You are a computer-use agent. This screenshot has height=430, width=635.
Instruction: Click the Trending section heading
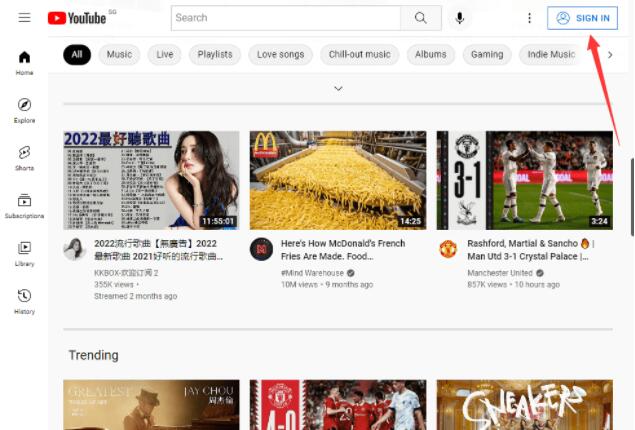[94, 355]
